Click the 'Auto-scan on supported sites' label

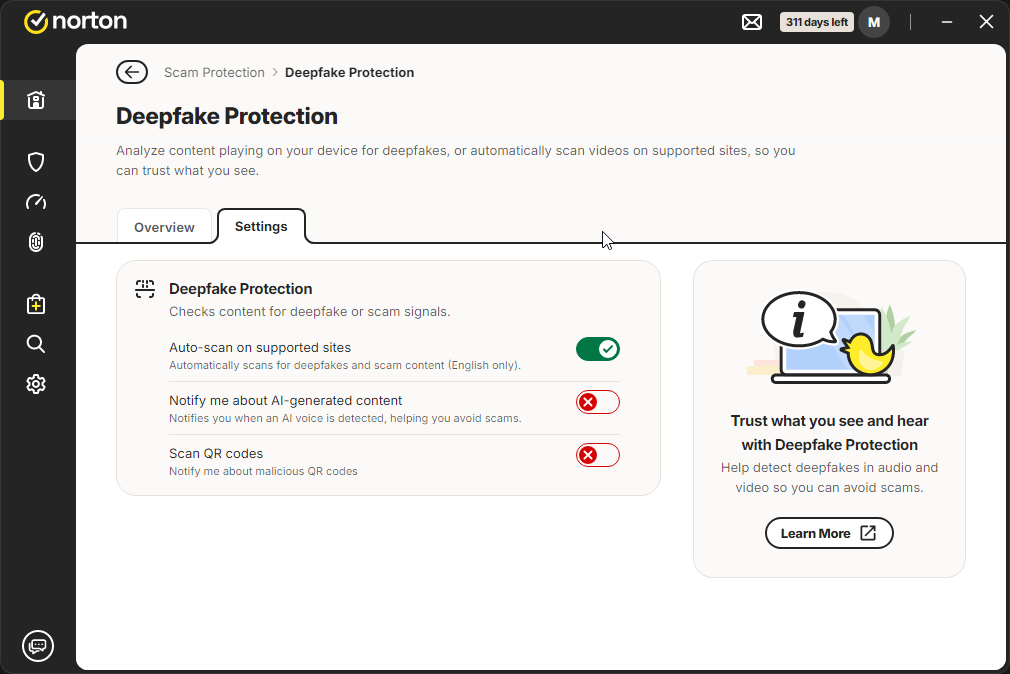[260, 348]
